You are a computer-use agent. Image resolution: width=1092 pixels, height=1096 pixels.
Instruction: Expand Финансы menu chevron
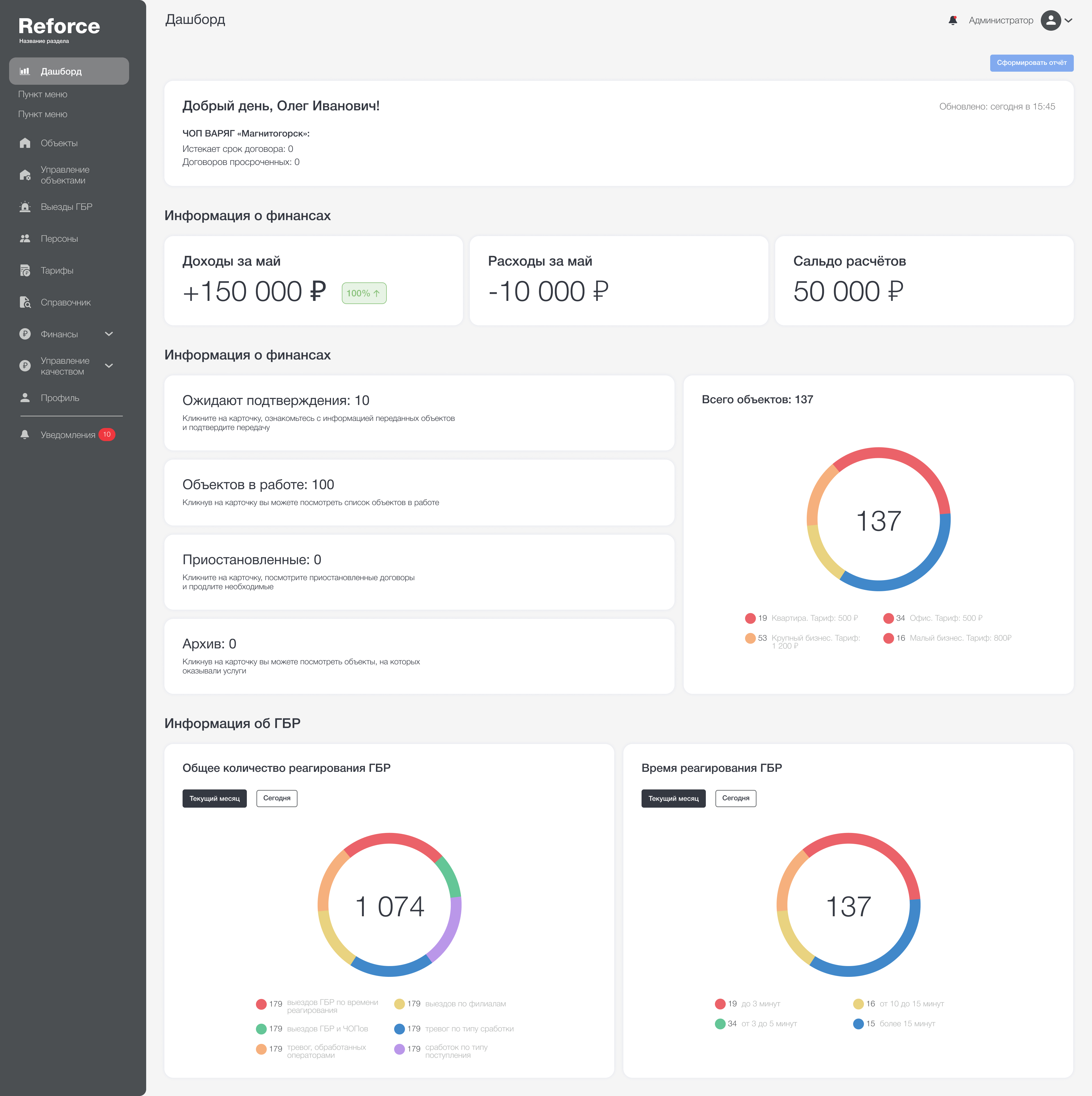109,334
